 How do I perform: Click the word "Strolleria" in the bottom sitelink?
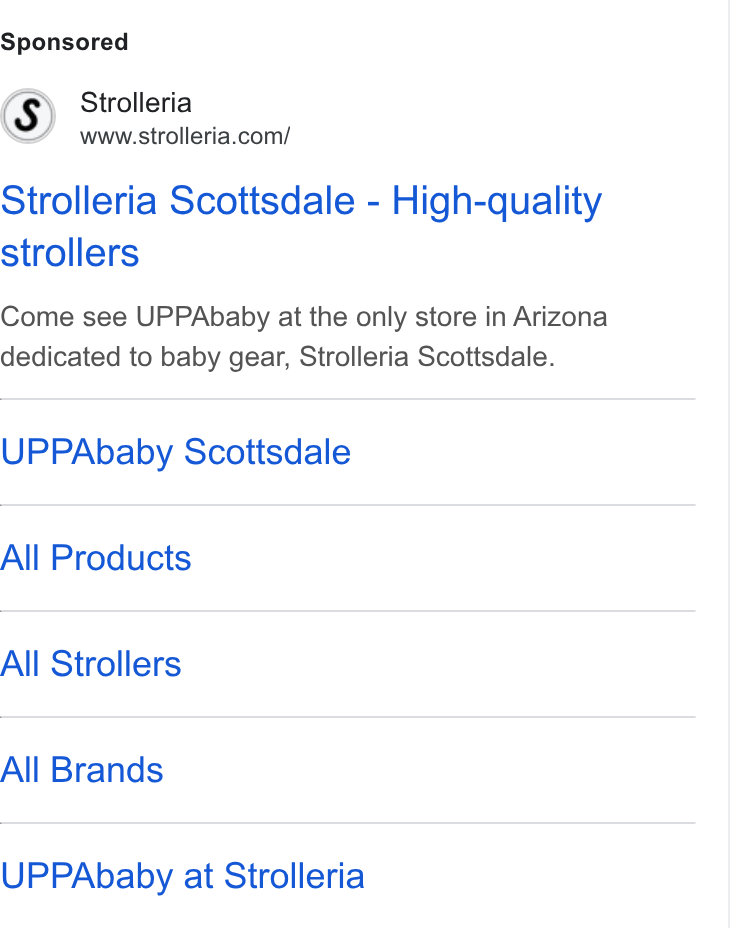click(x=294, y=876)
